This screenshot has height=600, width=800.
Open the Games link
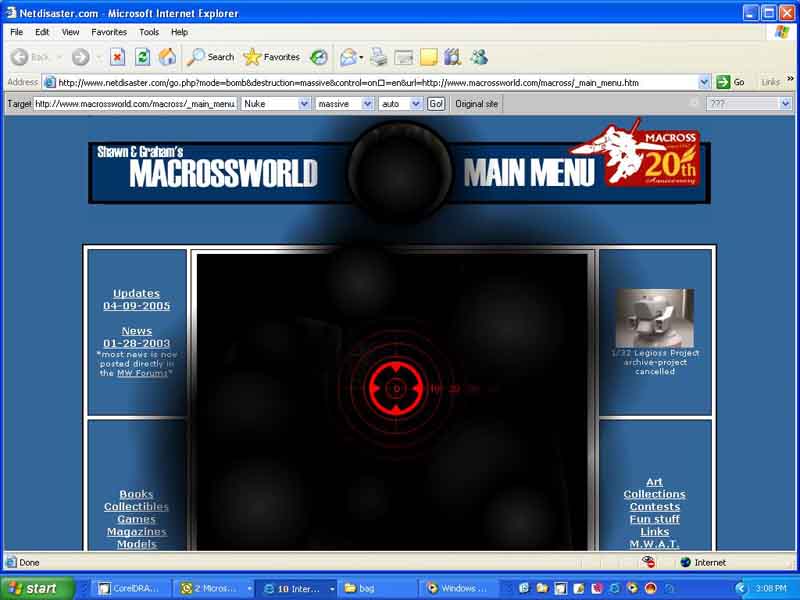click(136, 519)
